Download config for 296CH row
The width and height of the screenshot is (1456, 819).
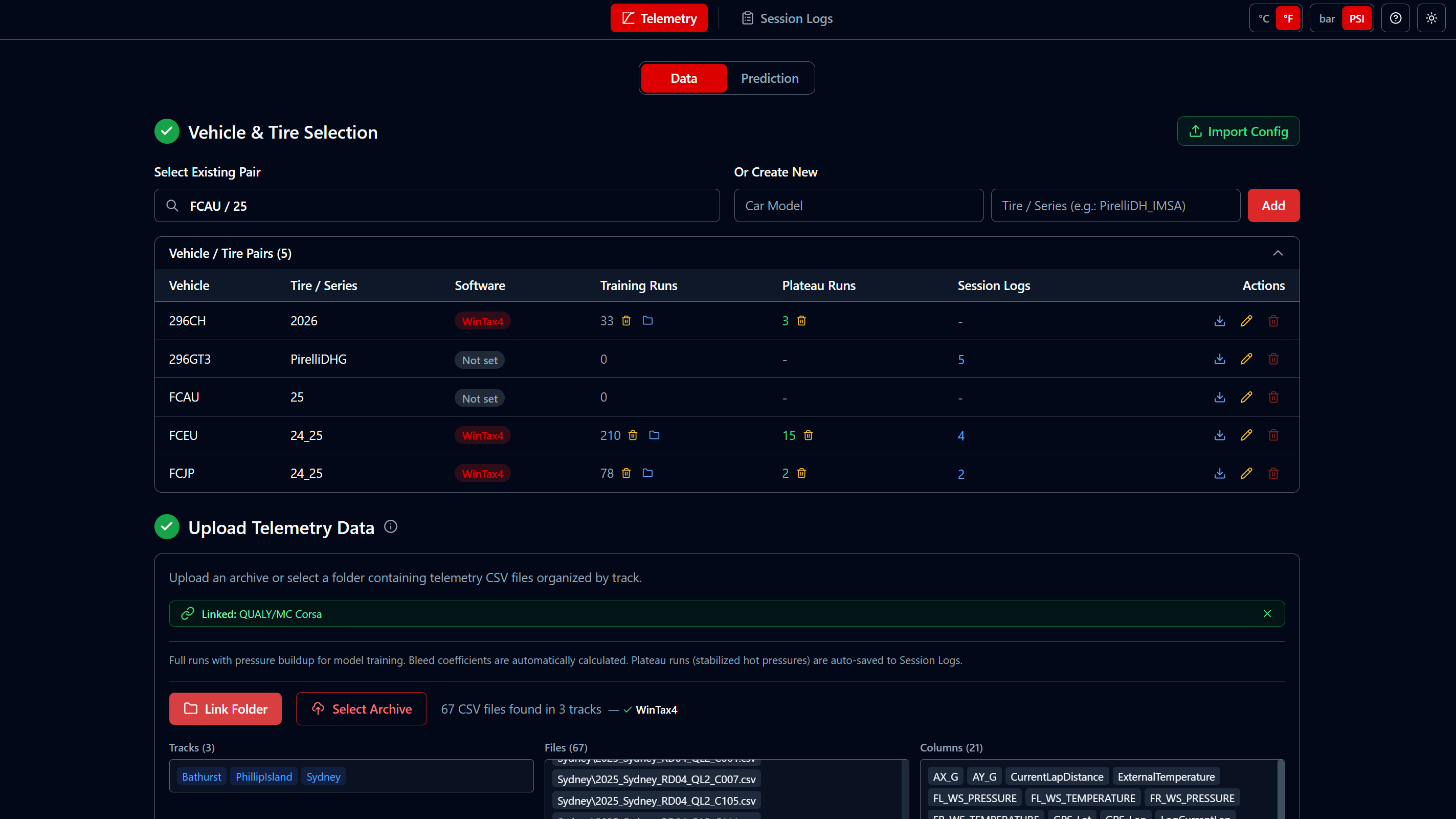[1220, 321]
